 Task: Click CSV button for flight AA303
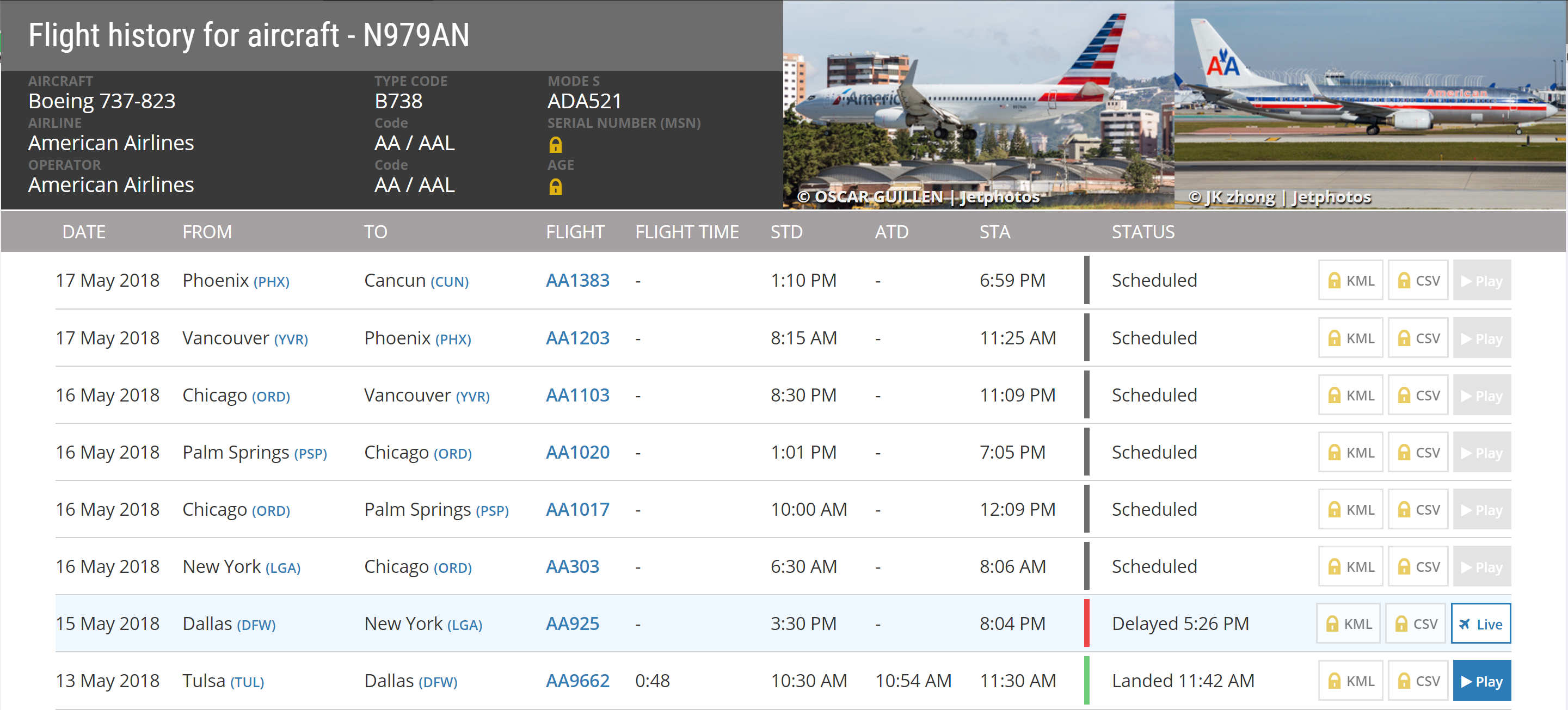click(1418, 567)
